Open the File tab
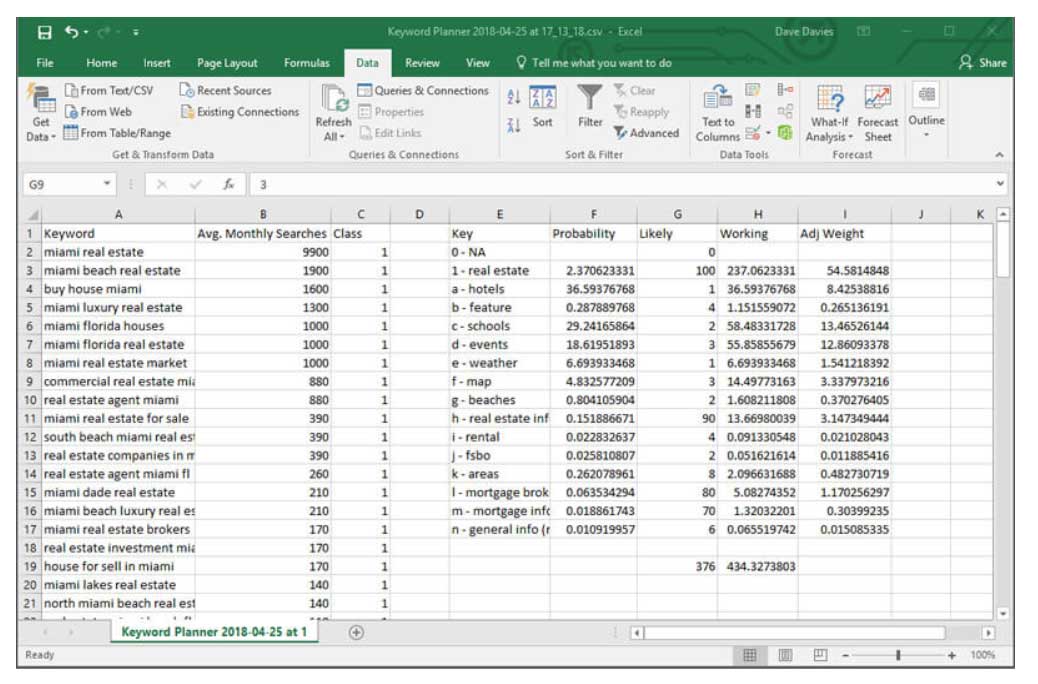The height and width of the screenshot is (684, 1038). pos(45,63)
